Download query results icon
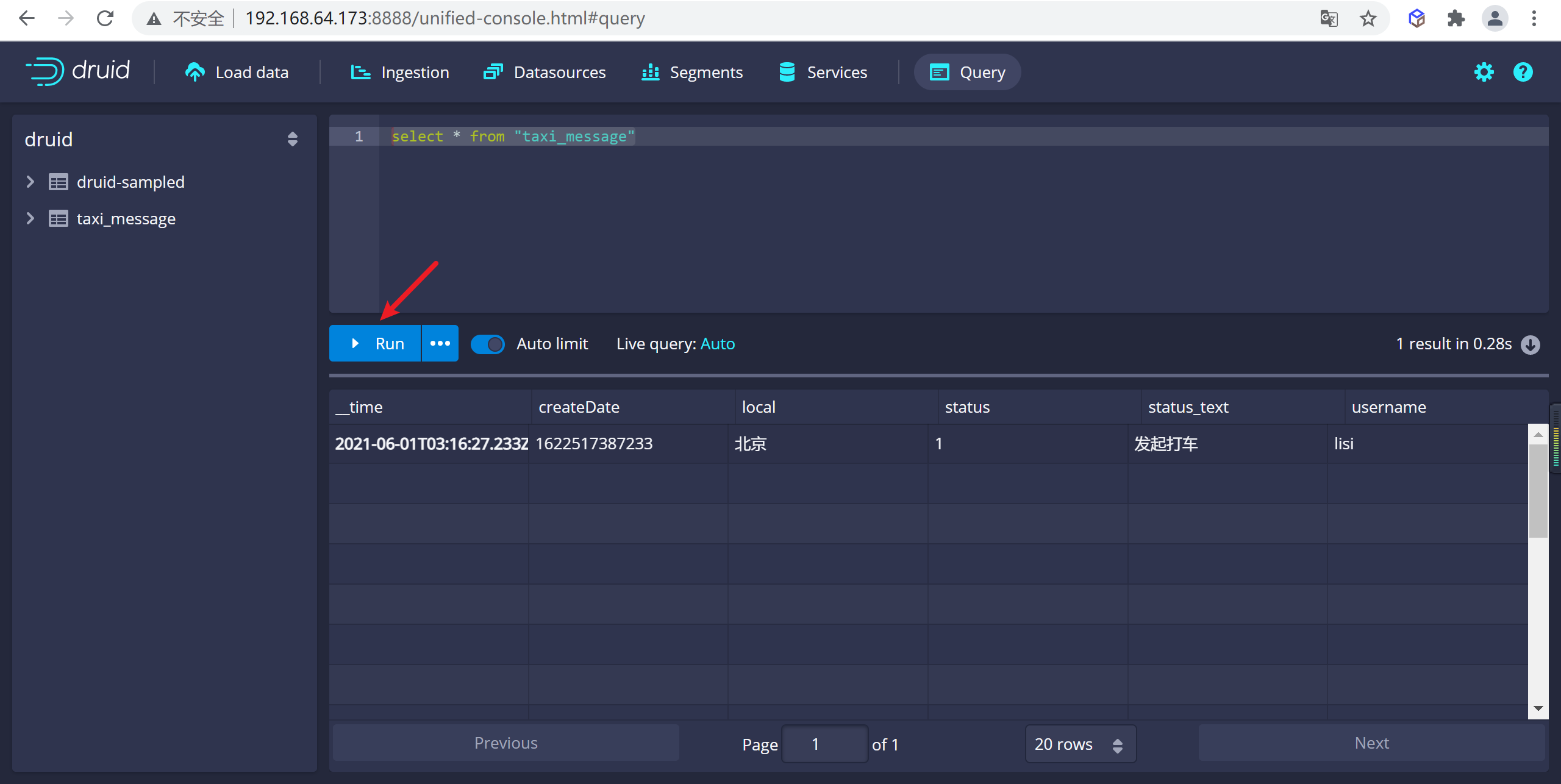This screenshot has height=784, width=1561. [1531, 344]
